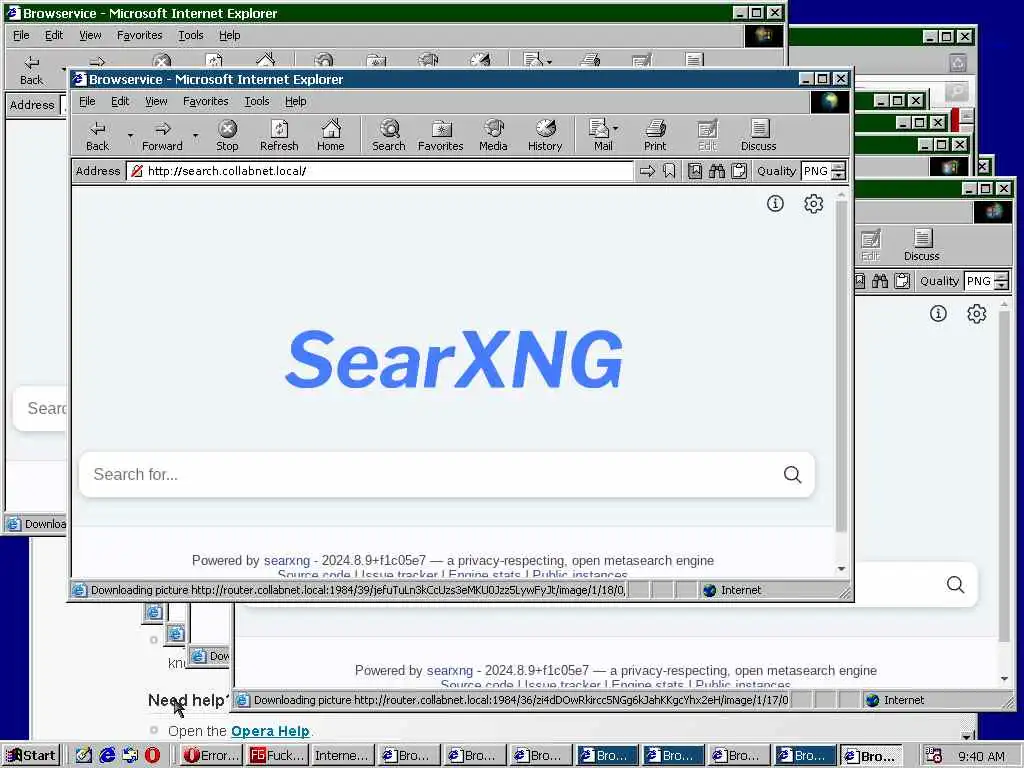Click the Discuss toolbar icon
The image size is (1024, 768).
(x=759, y=135)
